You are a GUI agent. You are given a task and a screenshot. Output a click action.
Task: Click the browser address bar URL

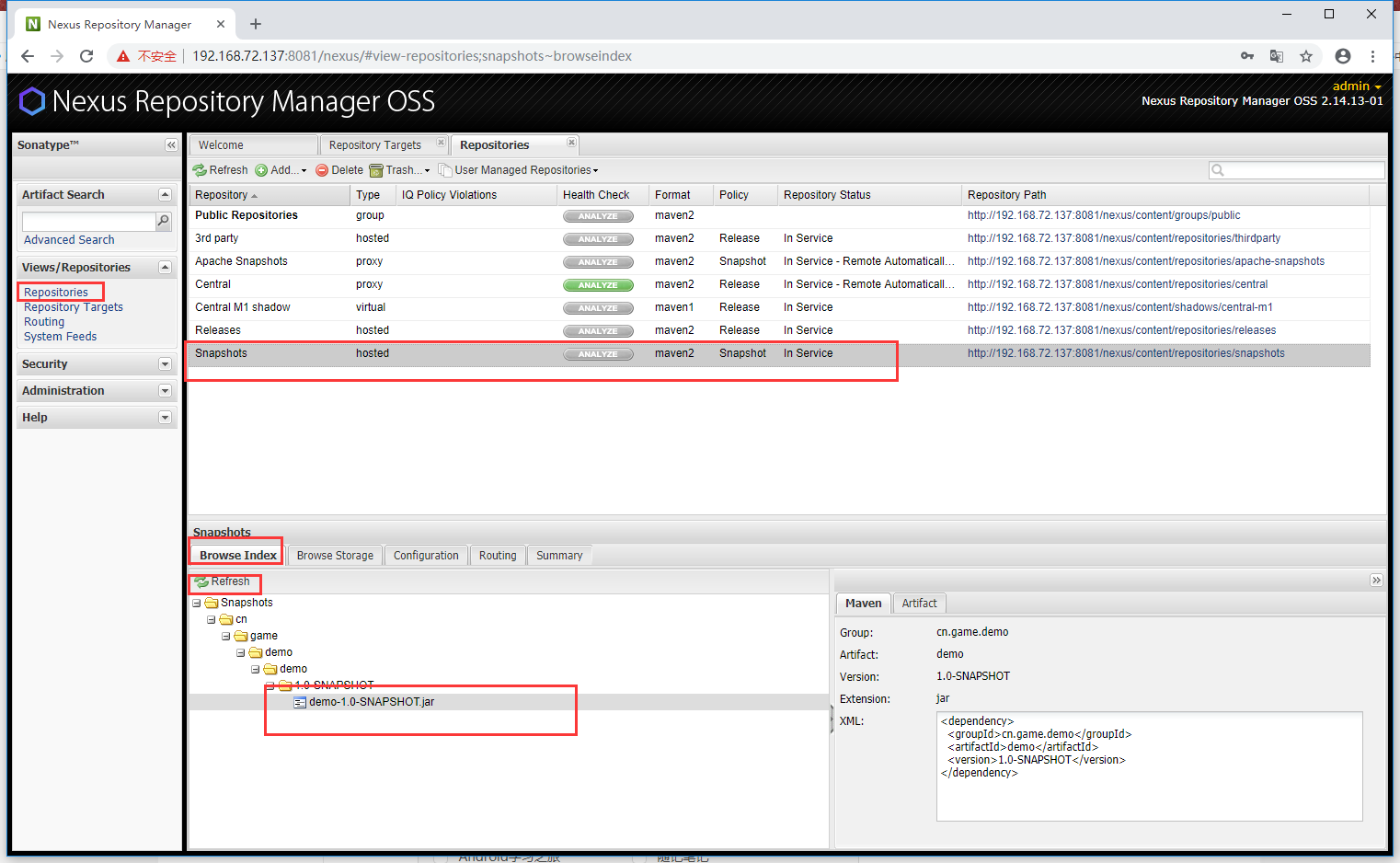412,56
